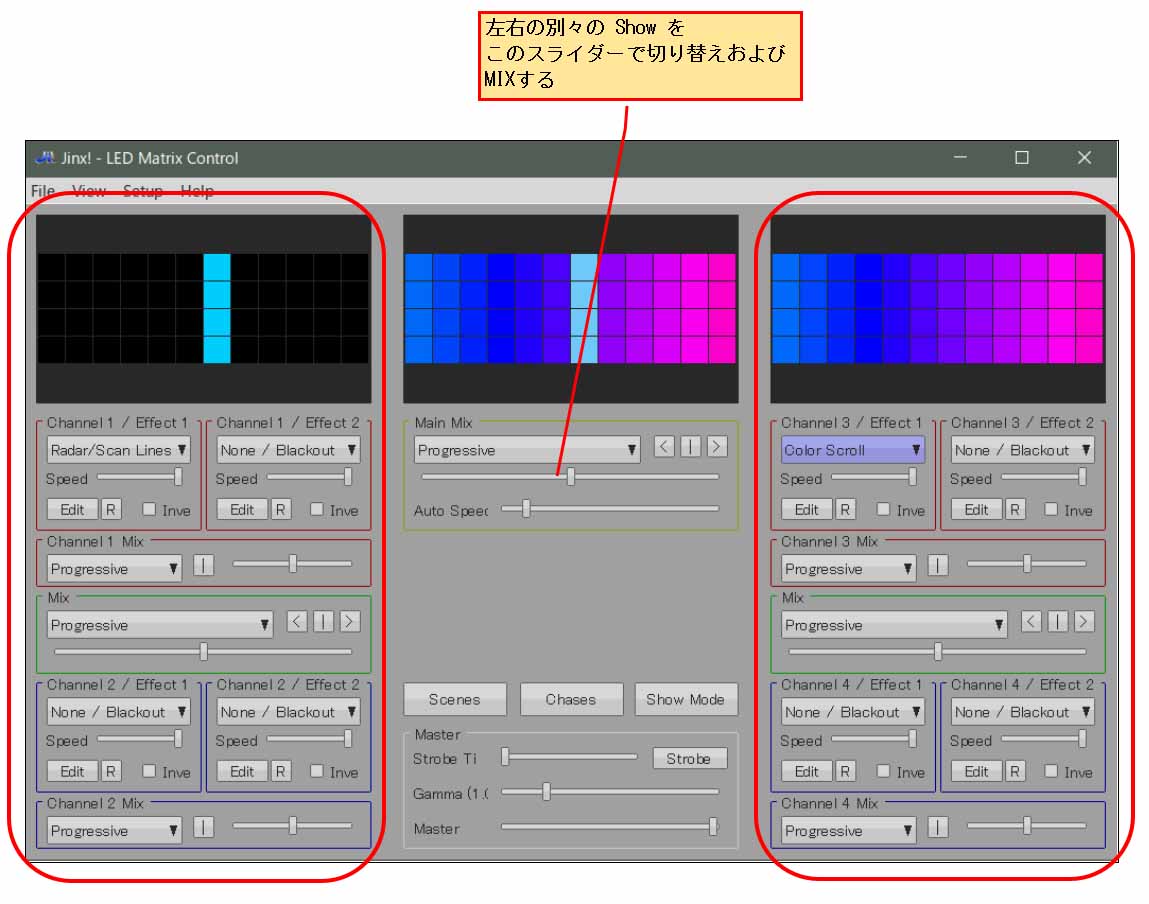
Task: Open the Radar/Scan Lines effect dropdown
Action: 118,450
